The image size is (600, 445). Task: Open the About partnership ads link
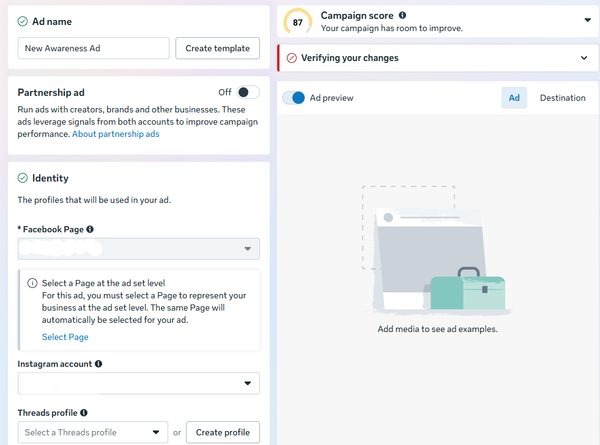tap(116, 134)
